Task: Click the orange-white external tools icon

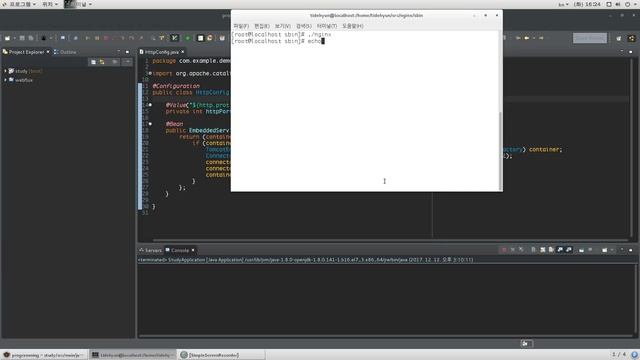Action: tap(210, 38)
